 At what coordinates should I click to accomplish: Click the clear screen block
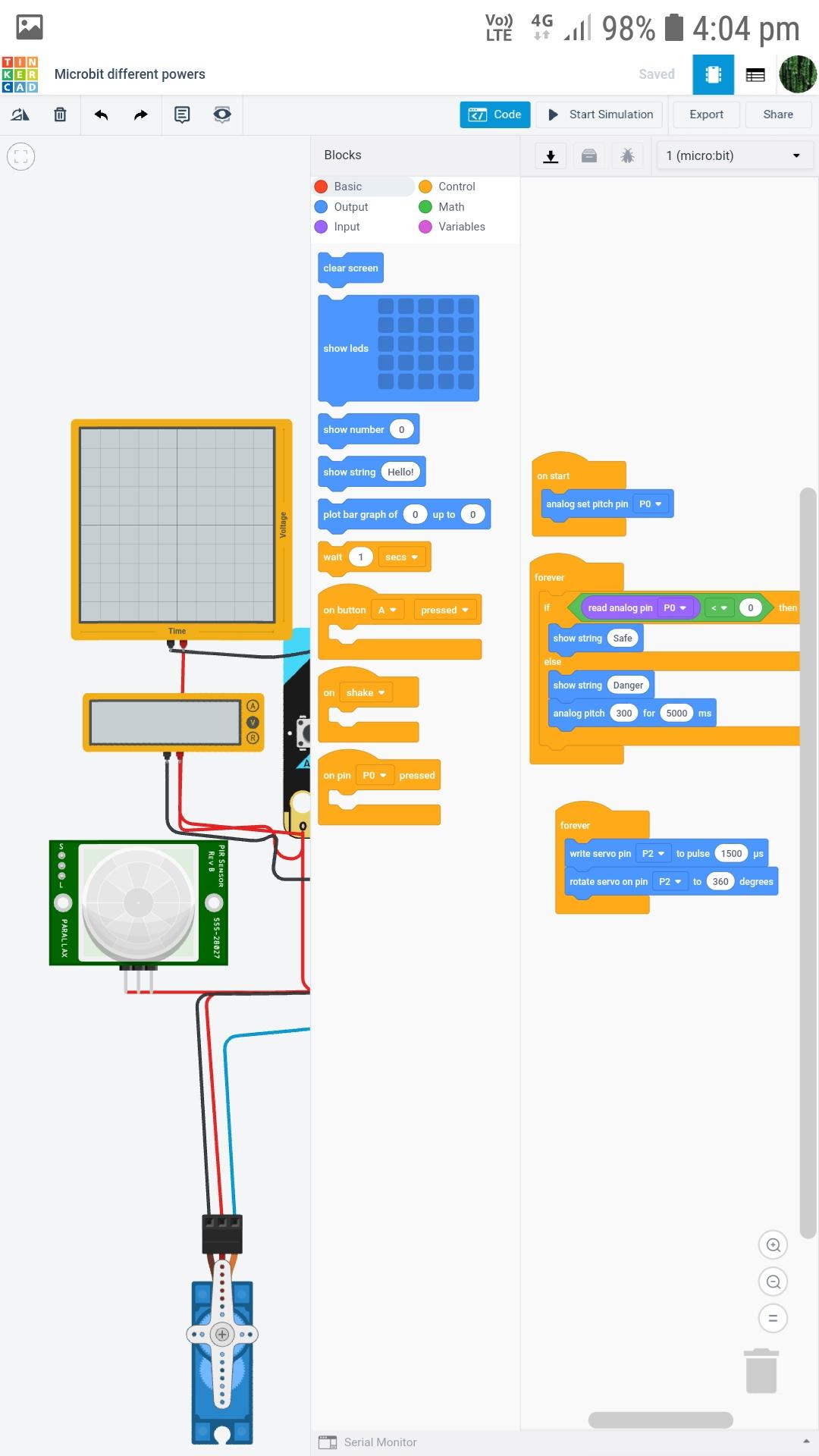tap(350, 269)
